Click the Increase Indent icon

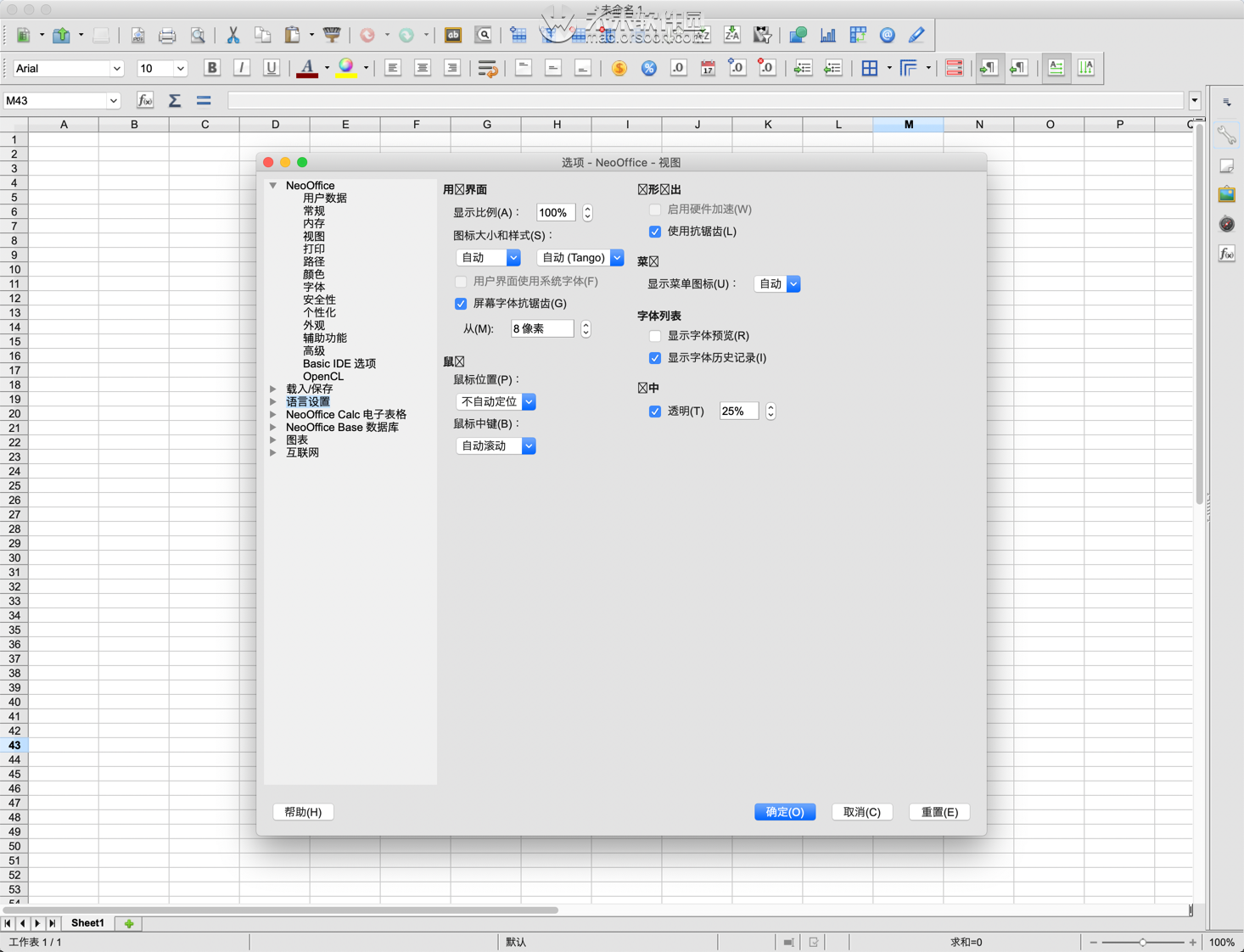pos(803,68)
